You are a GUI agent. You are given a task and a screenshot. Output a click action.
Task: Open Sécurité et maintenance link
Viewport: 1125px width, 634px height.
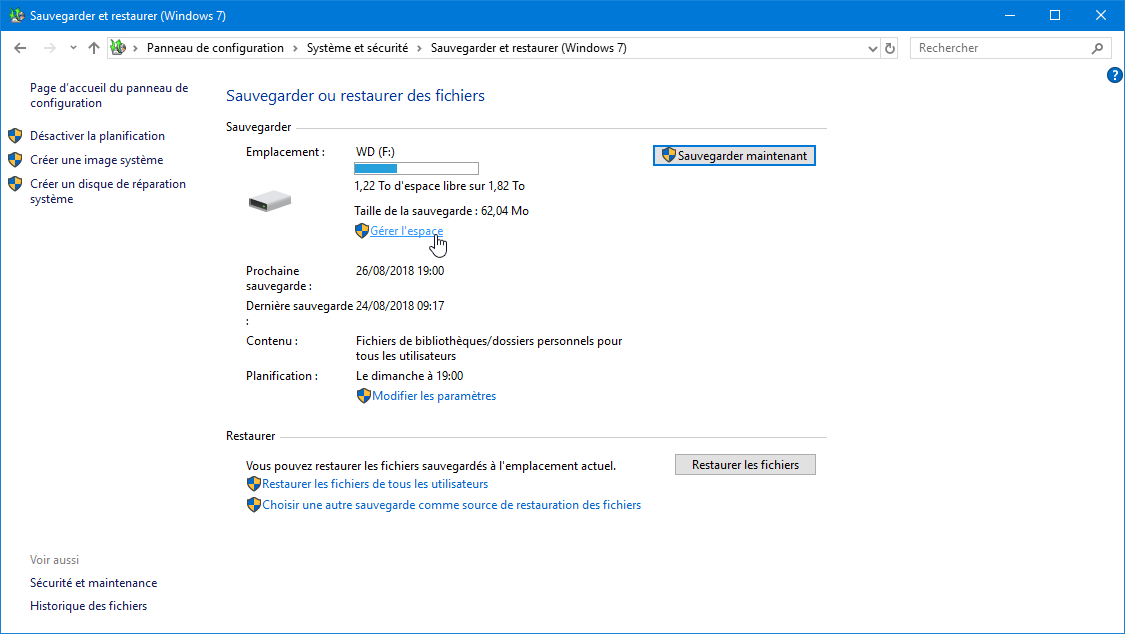click(x=93, y=583)
